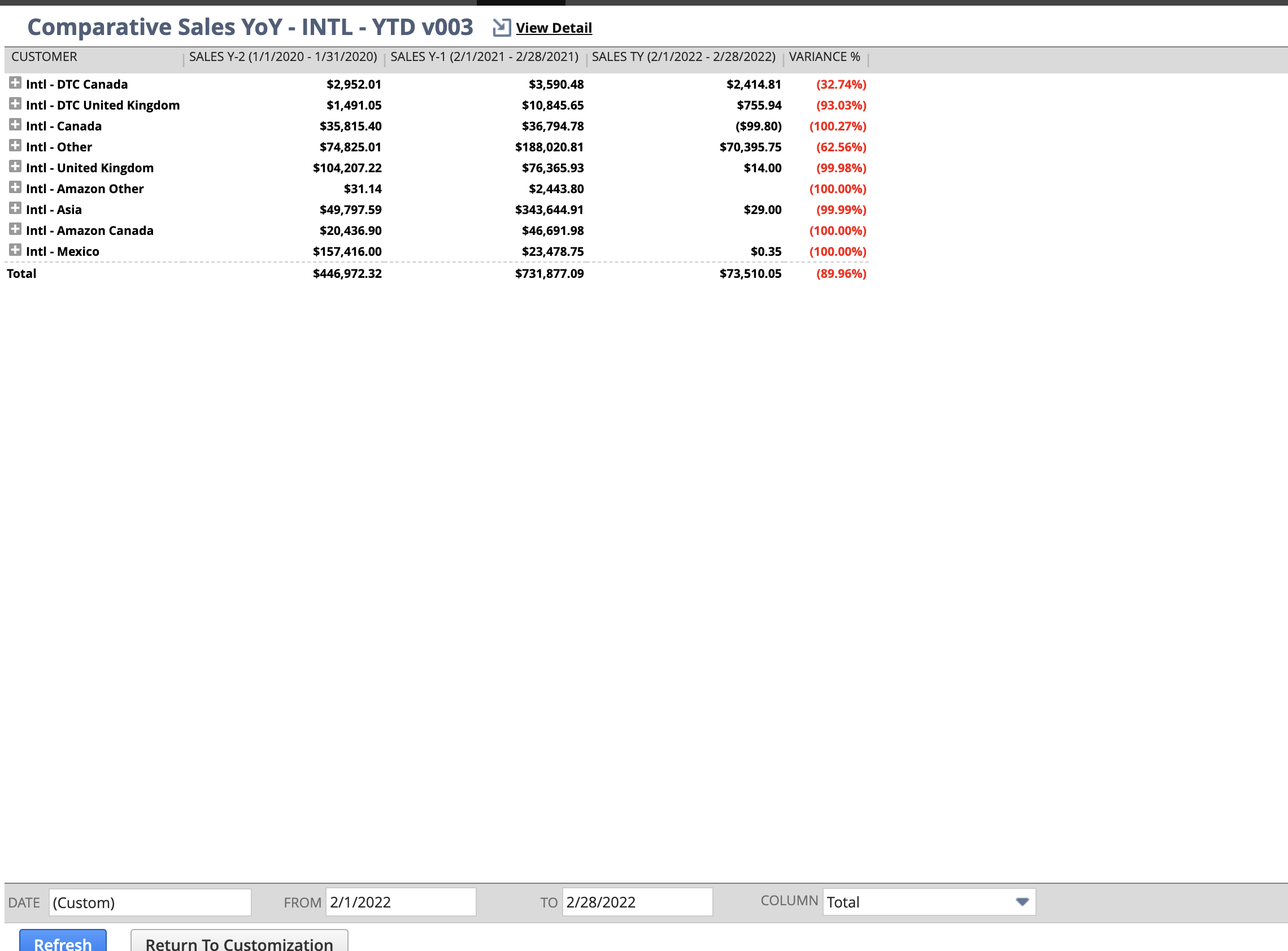Image resolution: width=1288 pixels, height=951 pixels.
Task: Open the View Detail export icon
Action: click(502, 27)
